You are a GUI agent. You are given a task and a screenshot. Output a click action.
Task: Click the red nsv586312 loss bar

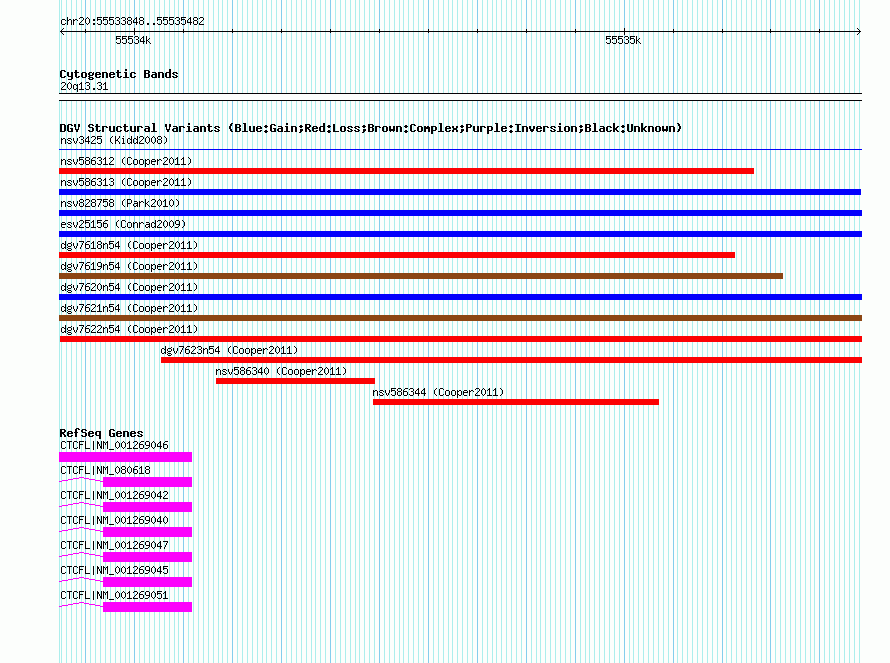click(406, 171)
